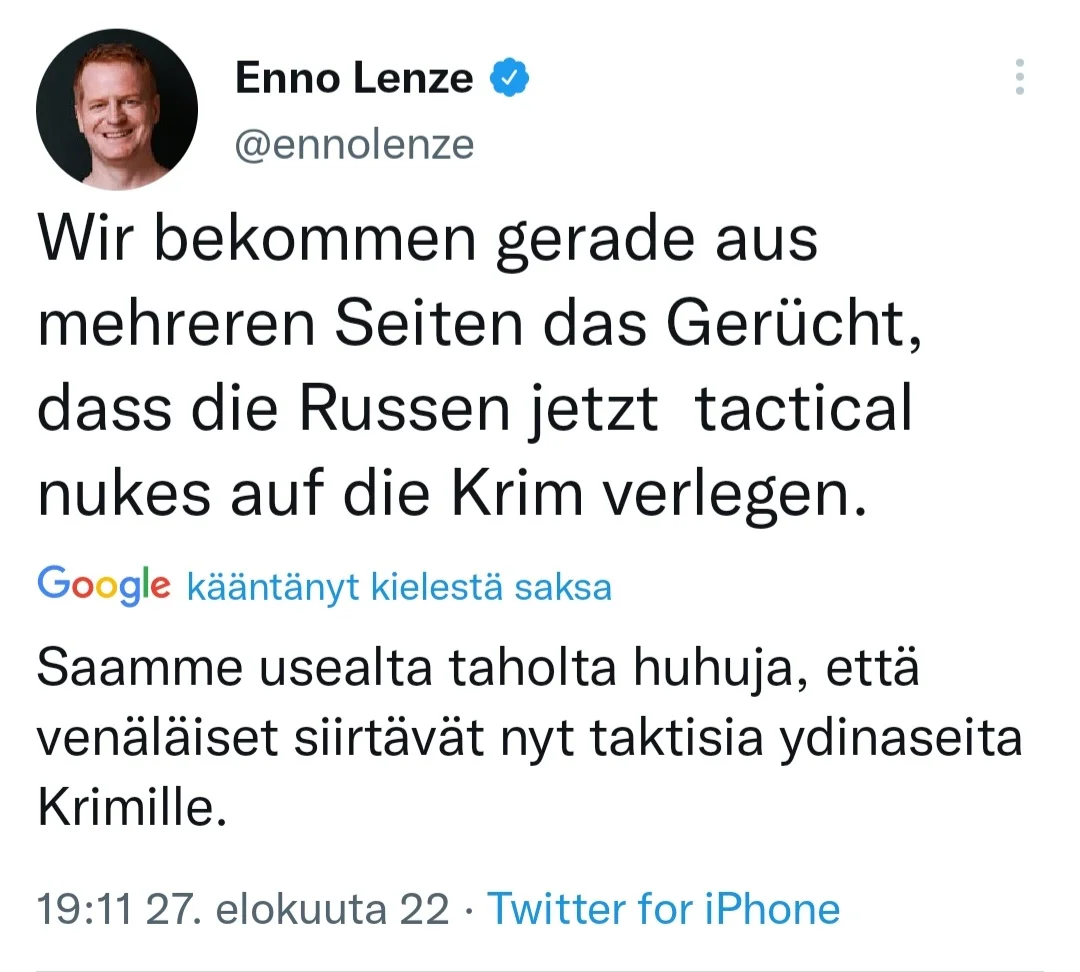Select the @ennolenze handle
The image size is (1080, 972).
(x=354, y=145)
